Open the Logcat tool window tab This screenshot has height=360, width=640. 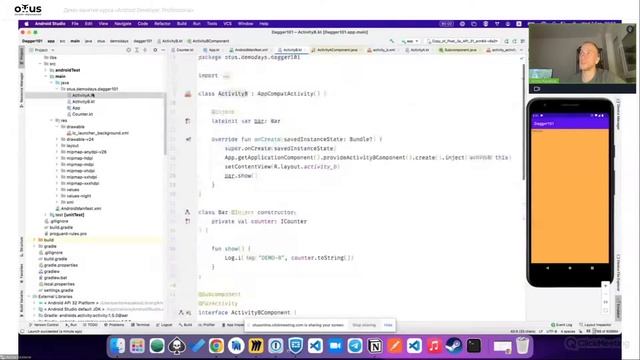coord(164,325)
